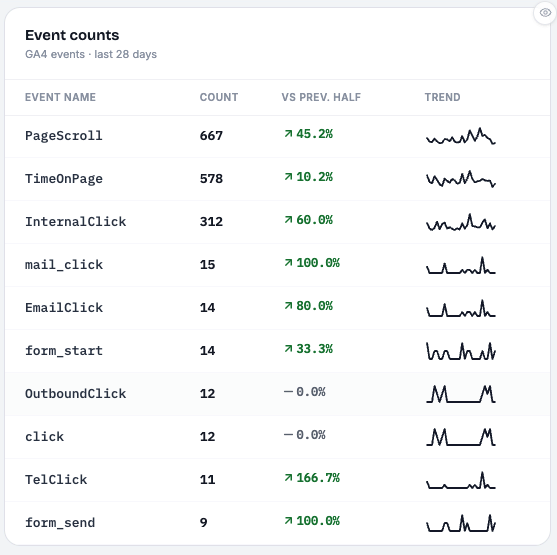The image size is (557, 555).
Task: Click mail_click's 100.0% change value
Action: point(318,263)
